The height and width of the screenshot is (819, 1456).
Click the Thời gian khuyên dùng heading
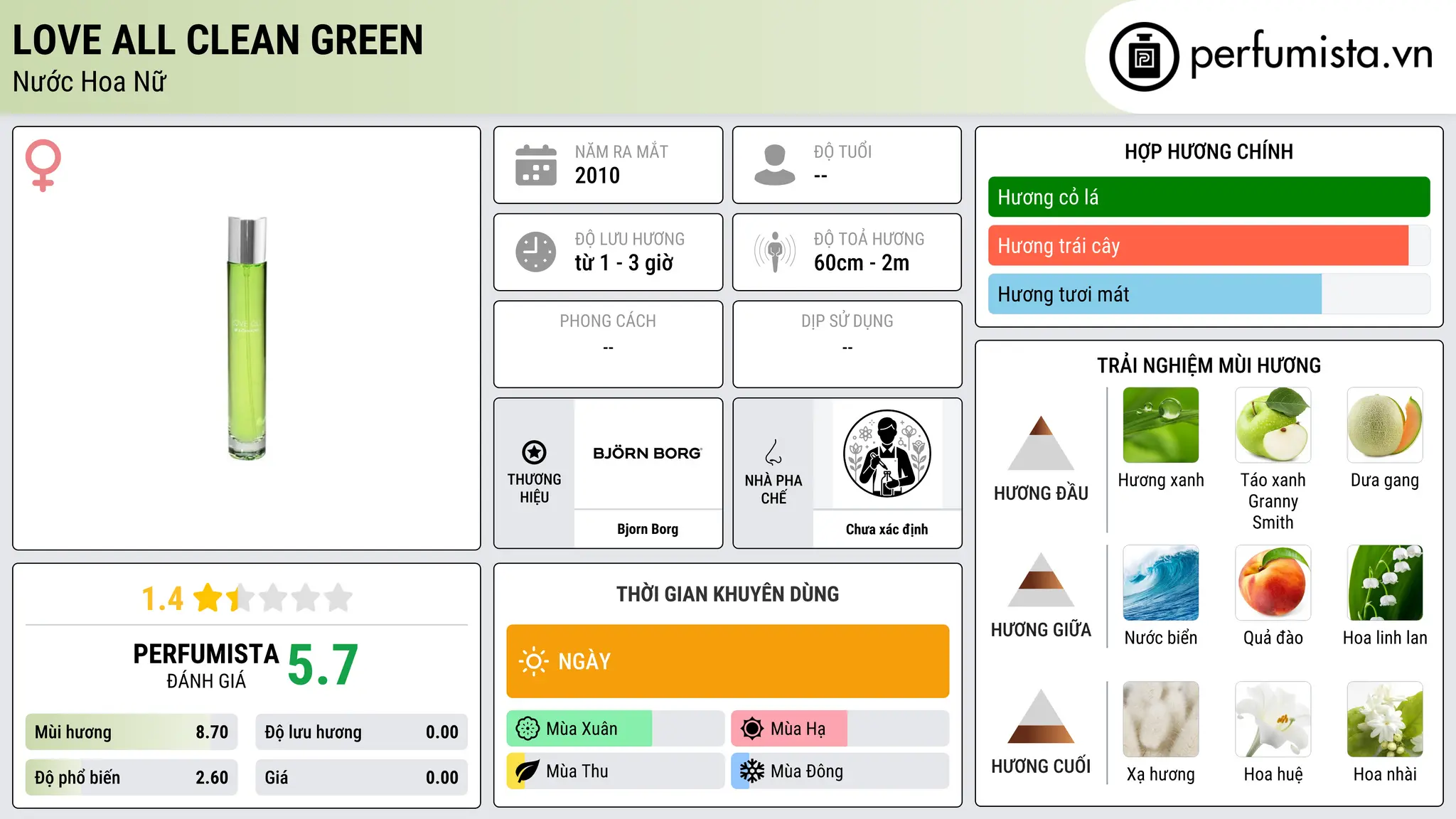728,594
